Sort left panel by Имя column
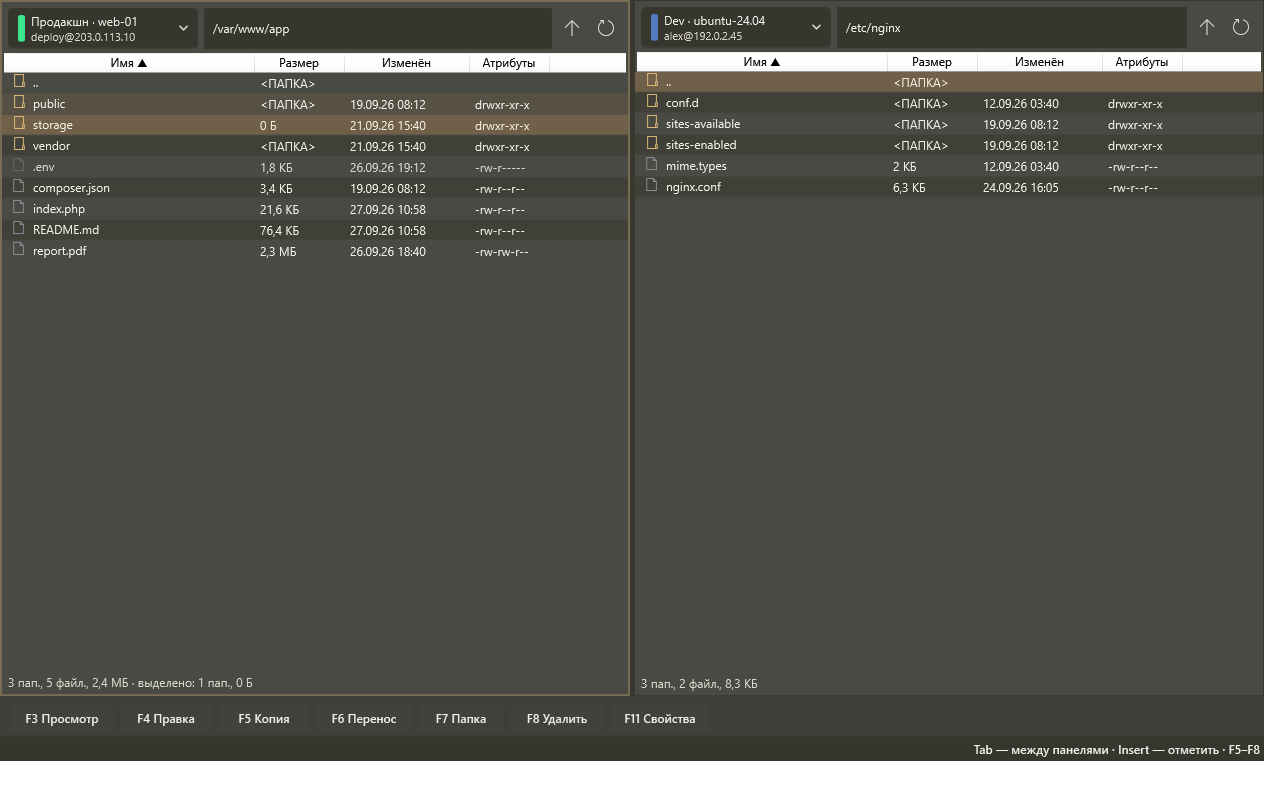The width and height of the screenshot is (1280, 800). click(129, 63)
